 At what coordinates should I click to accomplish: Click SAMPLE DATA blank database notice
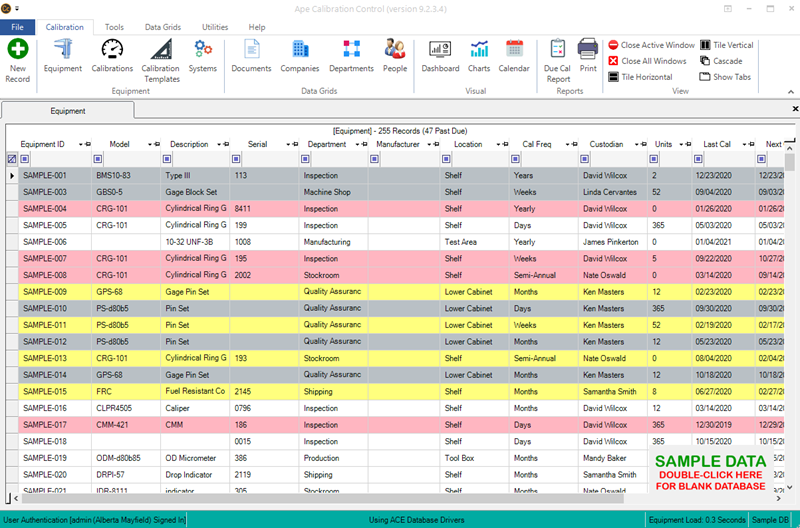point(710,473)
